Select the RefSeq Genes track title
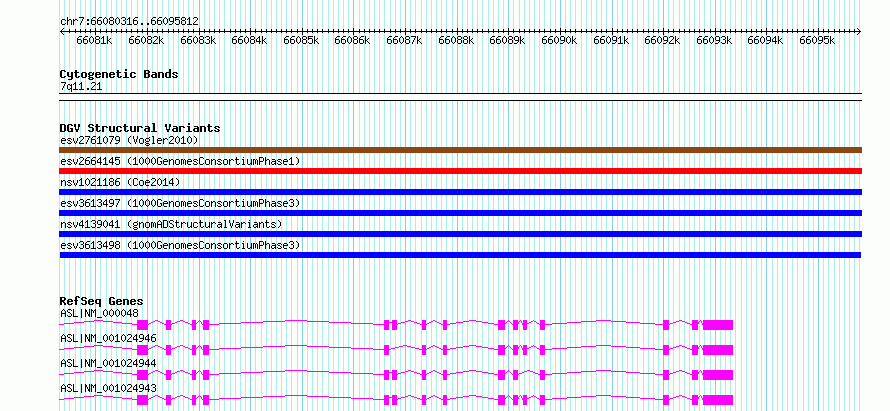890x411 pixels. tap(102, 301)
